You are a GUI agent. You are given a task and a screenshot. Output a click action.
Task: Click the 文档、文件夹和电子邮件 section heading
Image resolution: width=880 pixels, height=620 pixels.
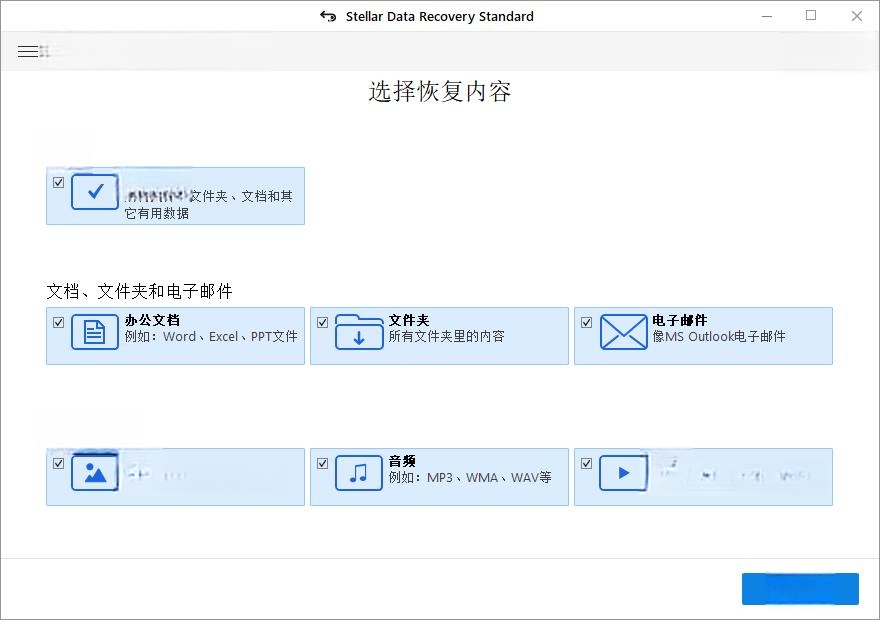tap(139, 291)
